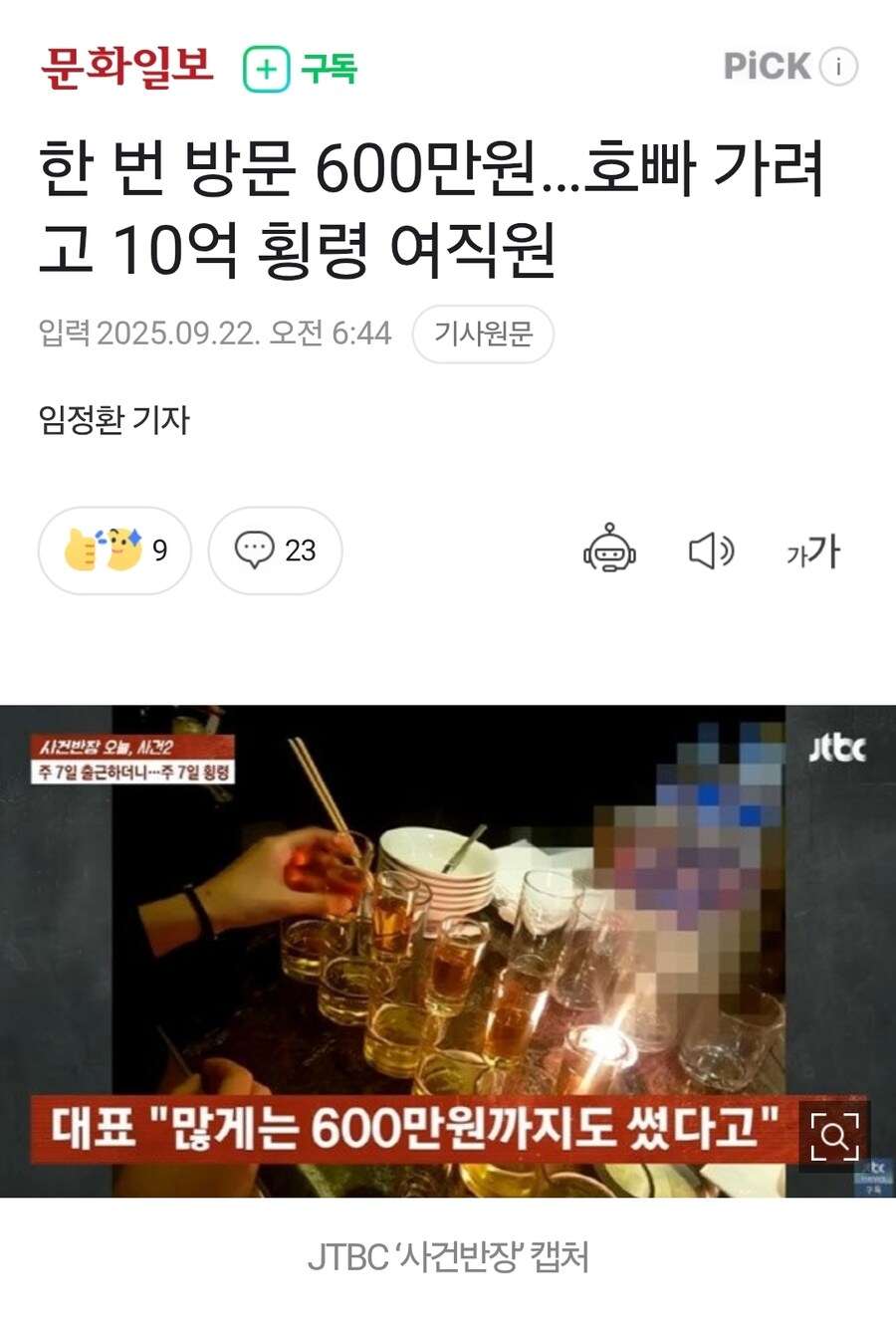Image resolution: width=896 pixels, height=1324 pixels.
Task: Open the PiCK badge
Action: [x=767, y=67]
